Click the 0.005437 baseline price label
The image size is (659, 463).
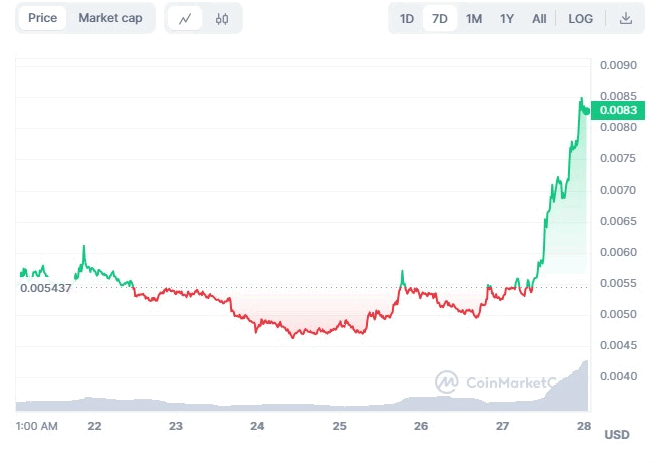click(45, 288)
